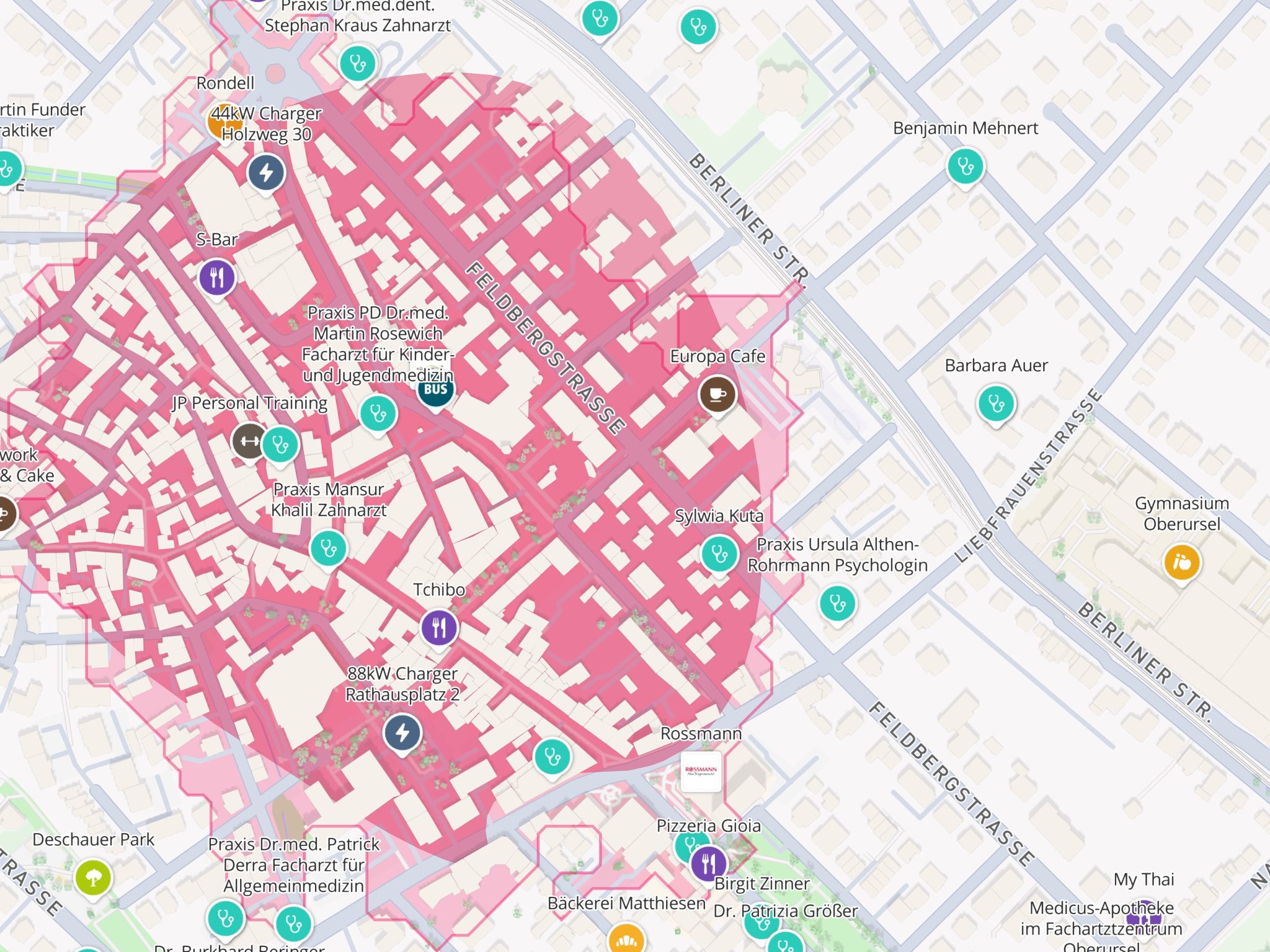
Task: Select Gymnasium Oberursel school marker
Action: (x=1182, y=563)
